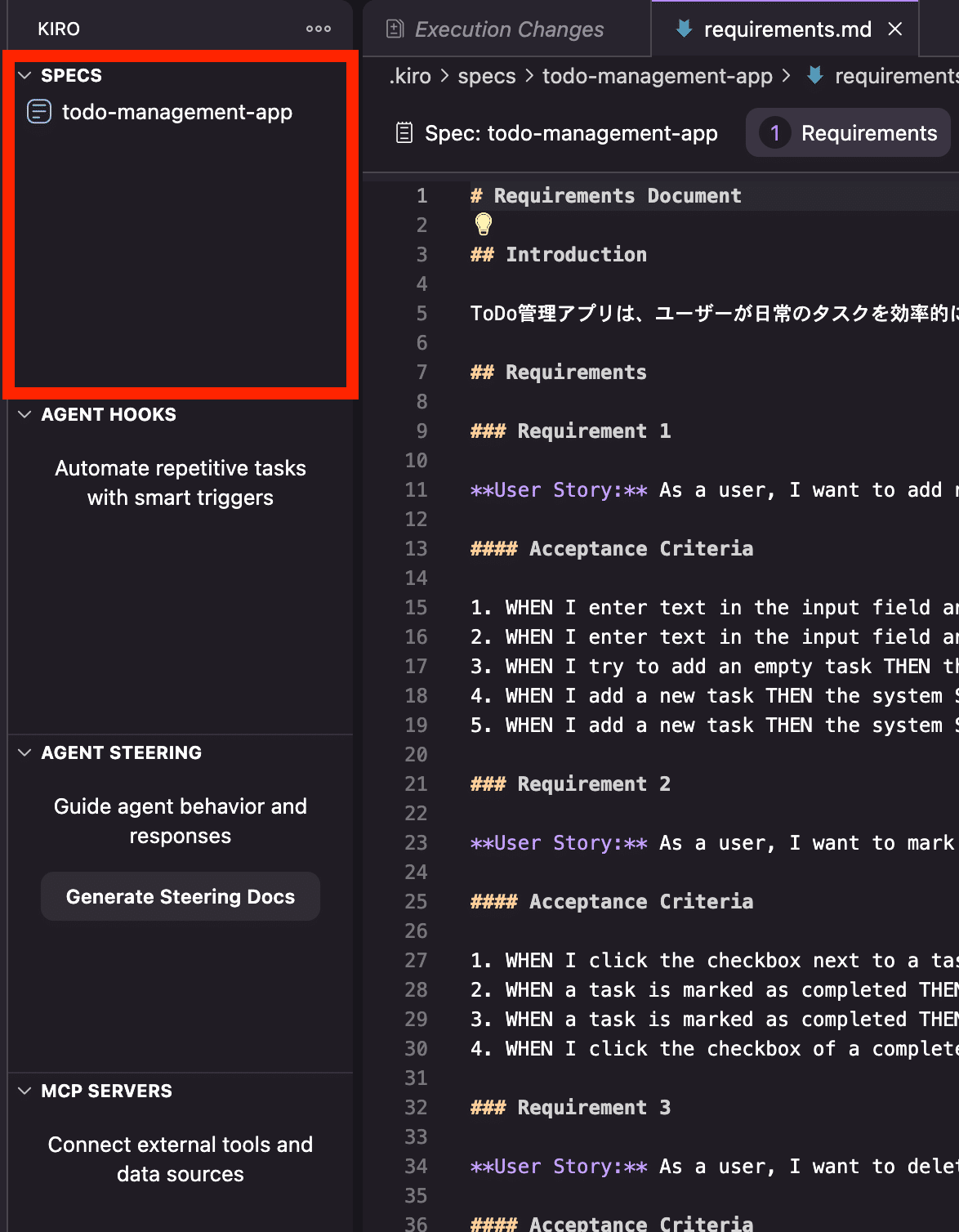
Task: Collapse the AGENT HOOKS section
Action: pyautogui.click(x=25, y=414)
